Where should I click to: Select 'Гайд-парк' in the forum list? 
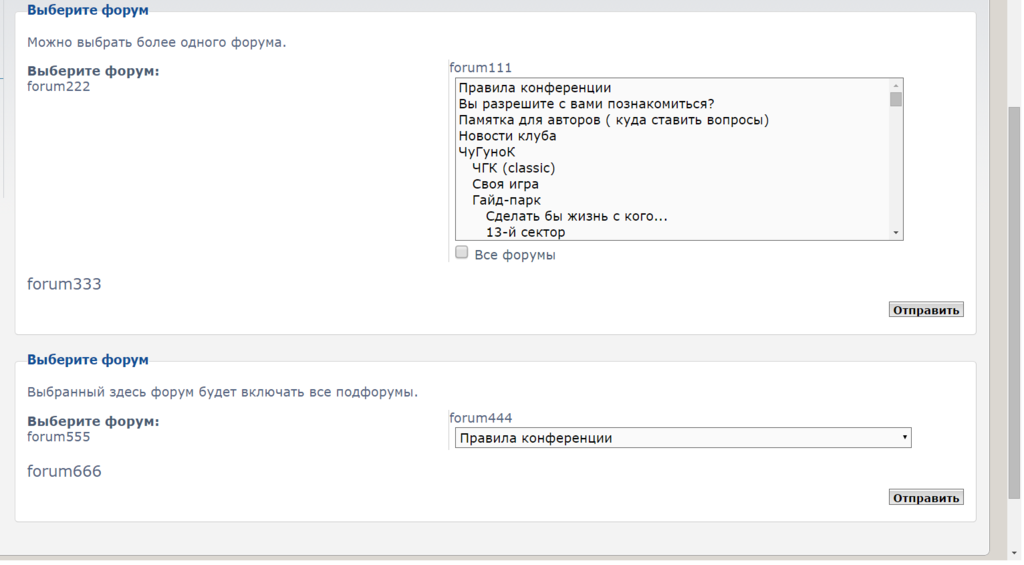pos(506,200)
